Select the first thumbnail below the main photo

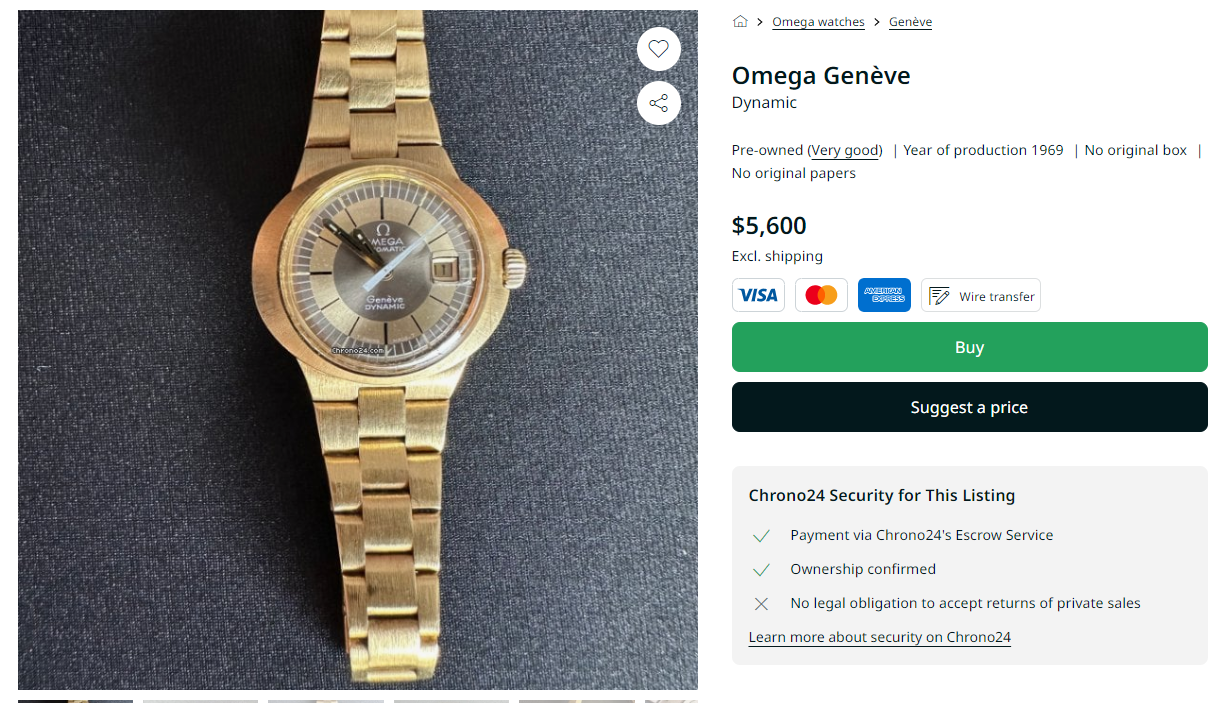75,700
